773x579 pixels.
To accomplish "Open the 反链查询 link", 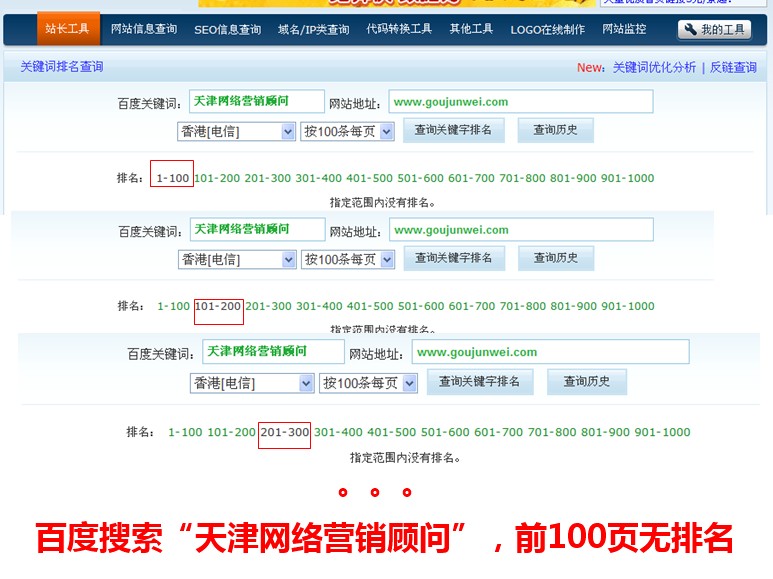I will [733, 67].
